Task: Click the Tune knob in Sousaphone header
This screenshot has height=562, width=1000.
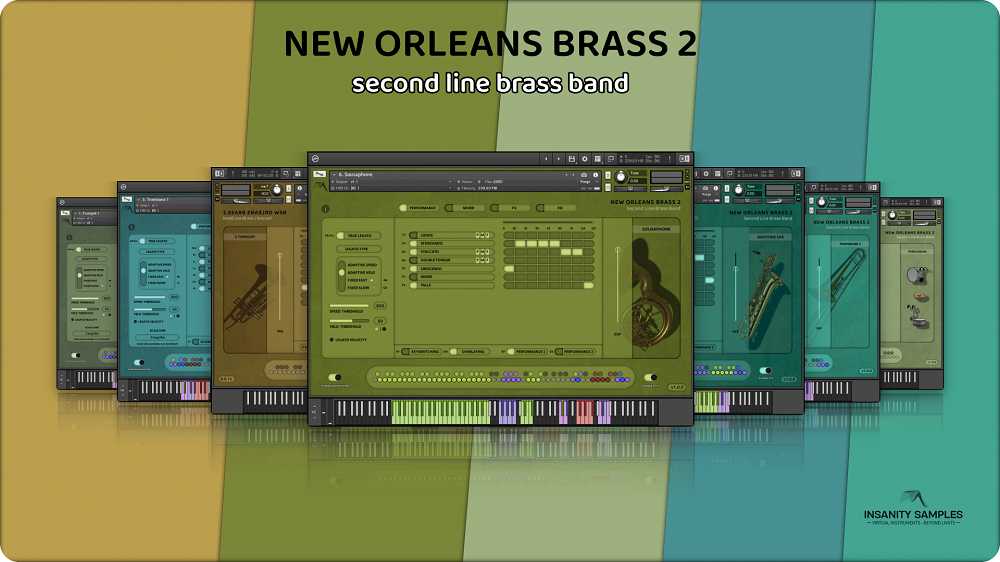Action: click(x=621, y=177)
